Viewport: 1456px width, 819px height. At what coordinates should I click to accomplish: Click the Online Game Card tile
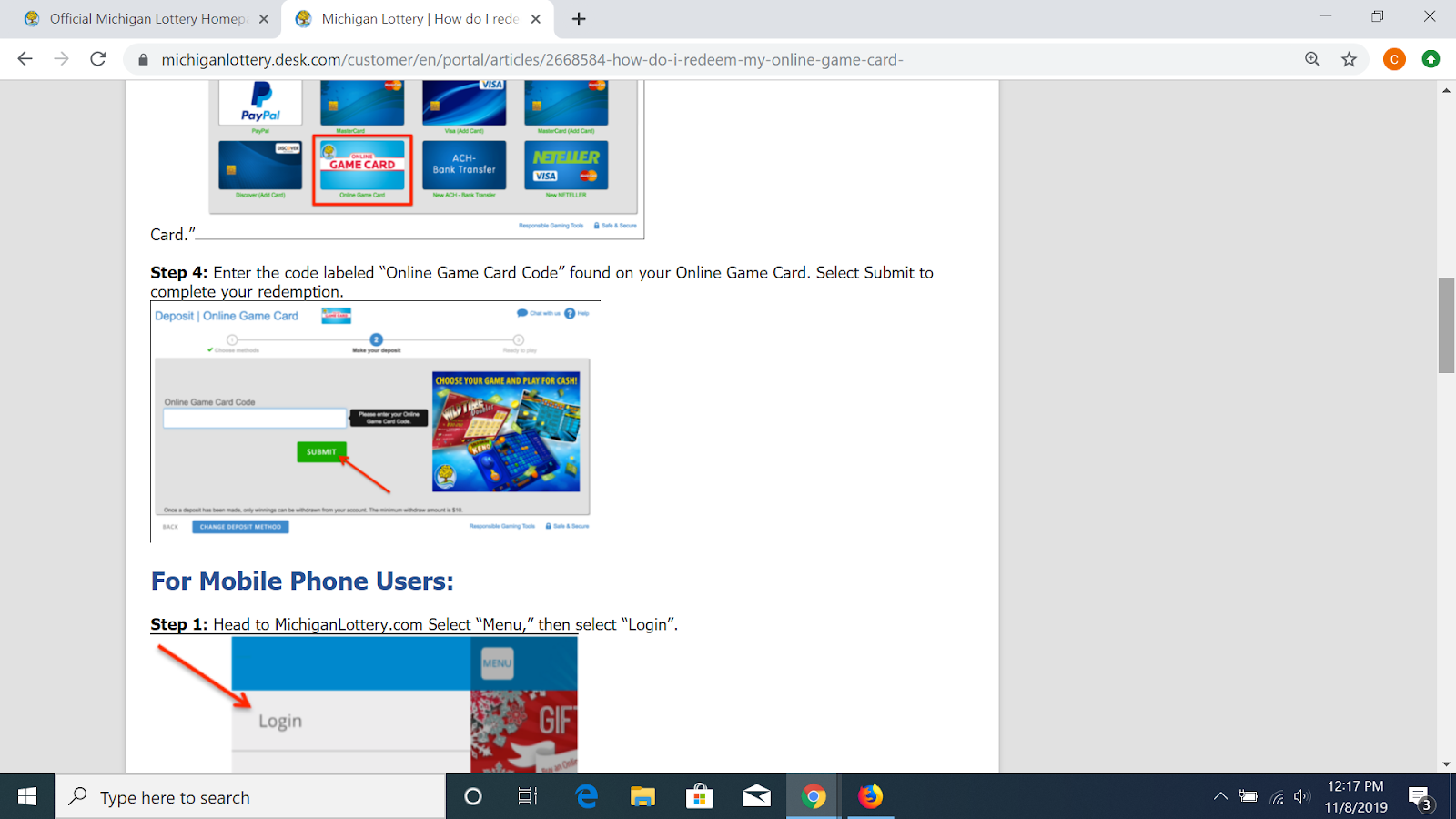362,170
